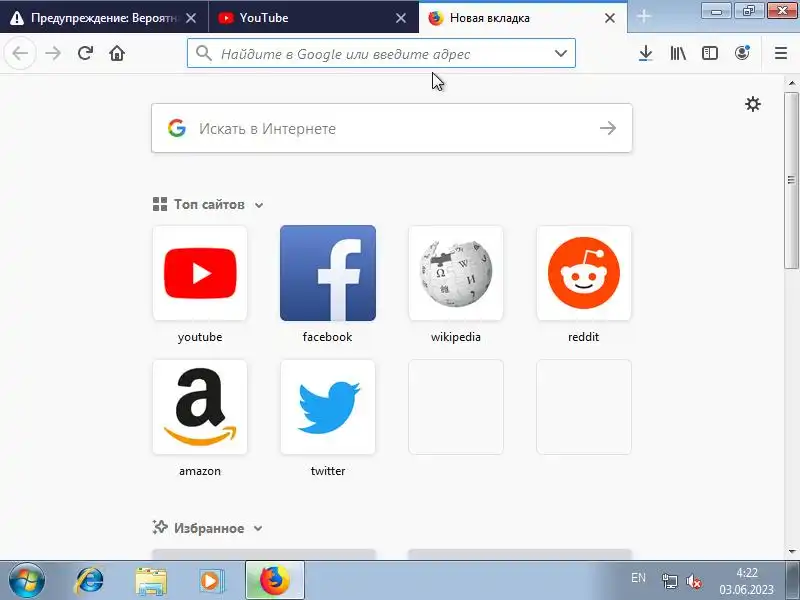Click the EN language indicator

click(x=638, y=578)
